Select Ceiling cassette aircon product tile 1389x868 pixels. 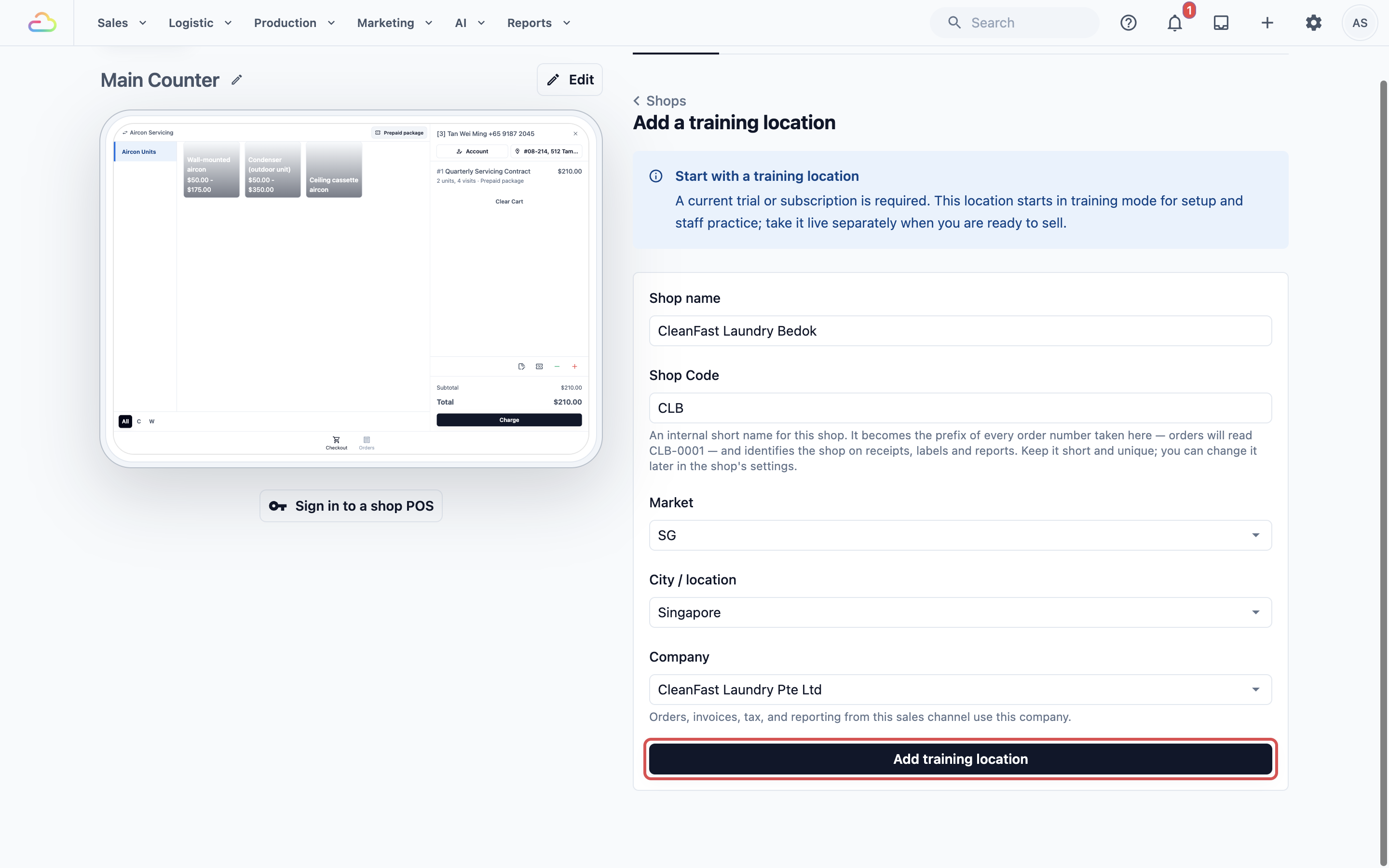[333, 171]
